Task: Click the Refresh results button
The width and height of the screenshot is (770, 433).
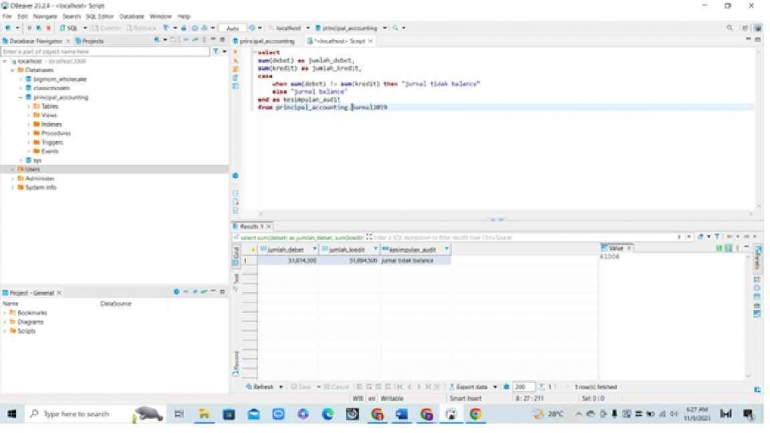Action: click(x=260, y=387)
